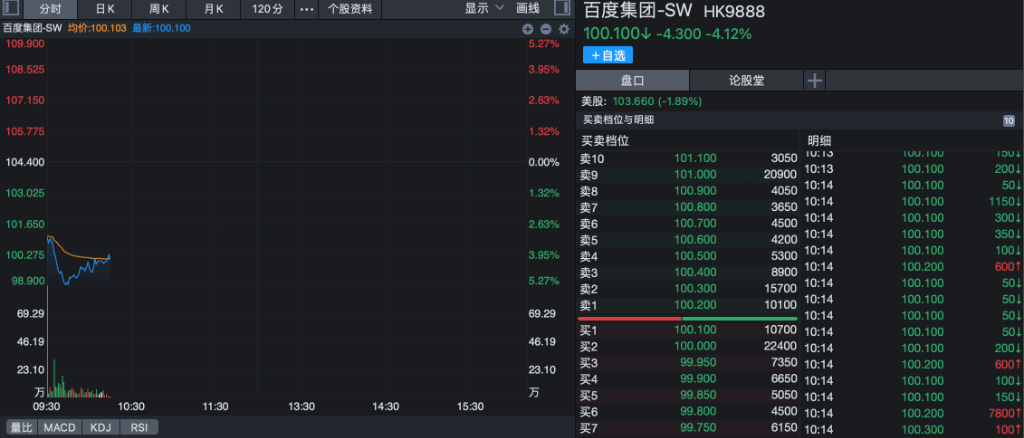The width and height of the screenshot is (1024, 438).
Task: Click the 10:30 time axis label
Action: click(x=131, y=406)
